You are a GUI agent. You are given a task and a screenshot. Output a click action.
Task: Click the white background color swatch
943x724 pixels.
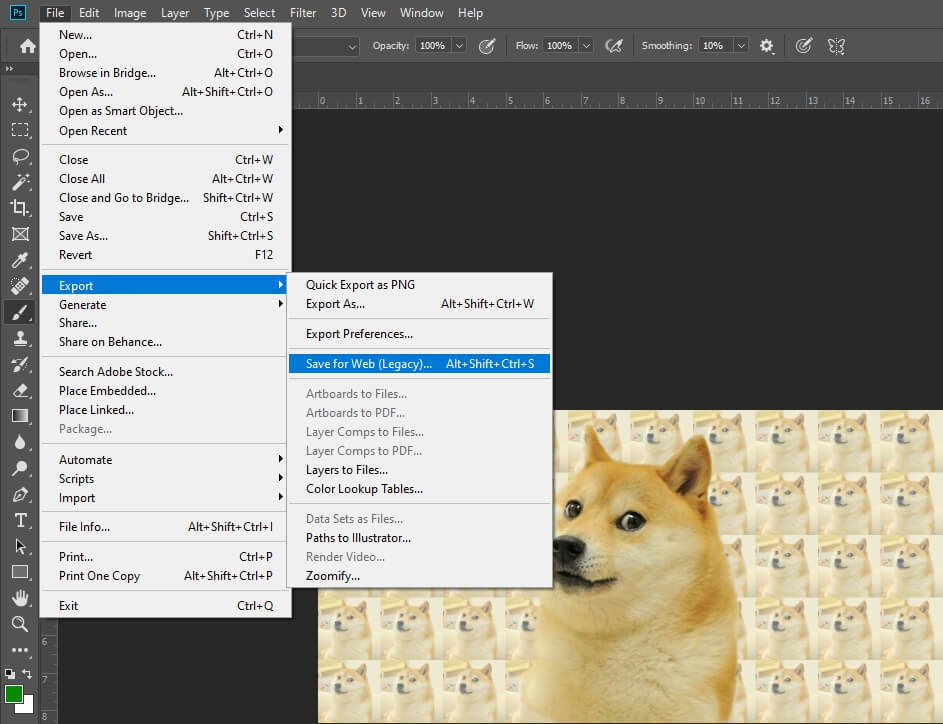[x=28, y=708]
